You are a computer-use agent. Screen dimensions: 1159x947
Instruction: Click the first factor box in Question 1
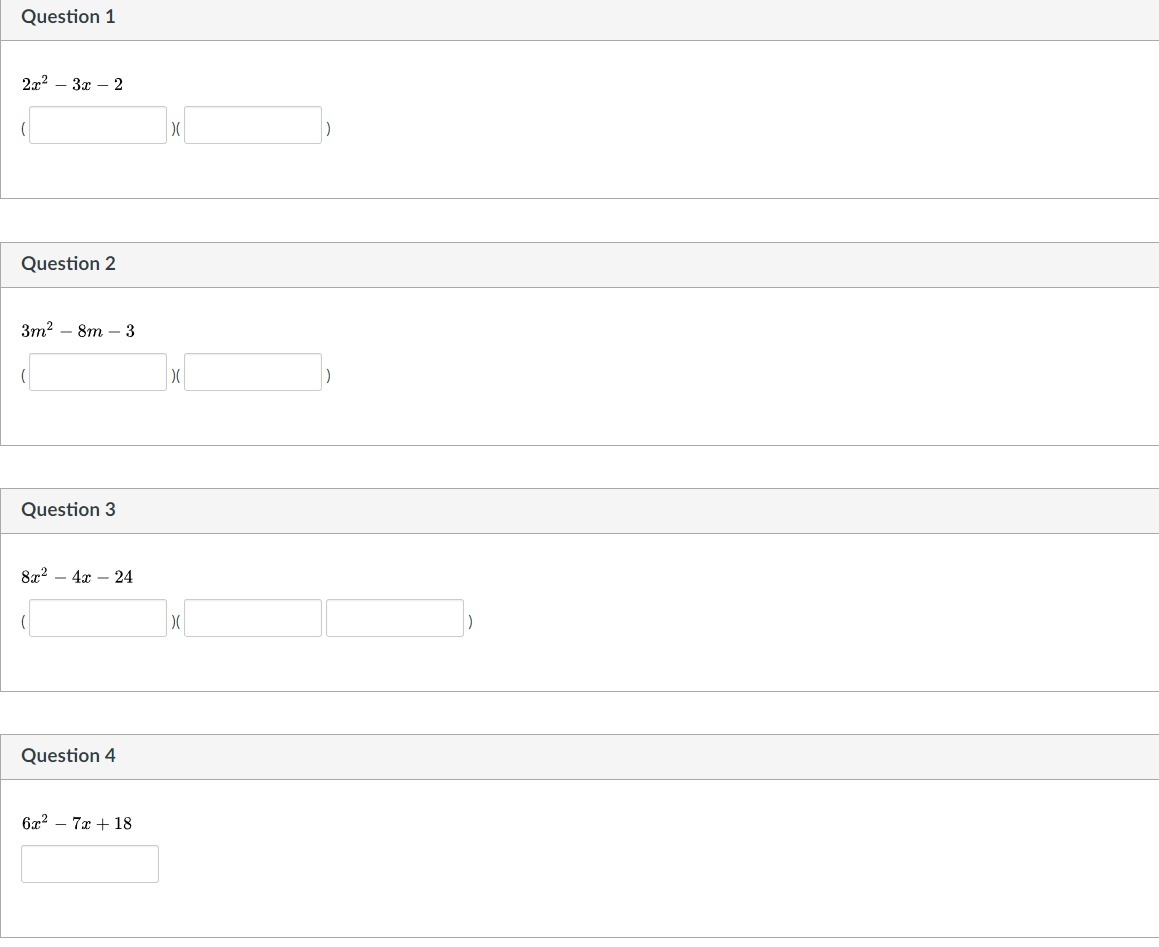coord(98,125)
